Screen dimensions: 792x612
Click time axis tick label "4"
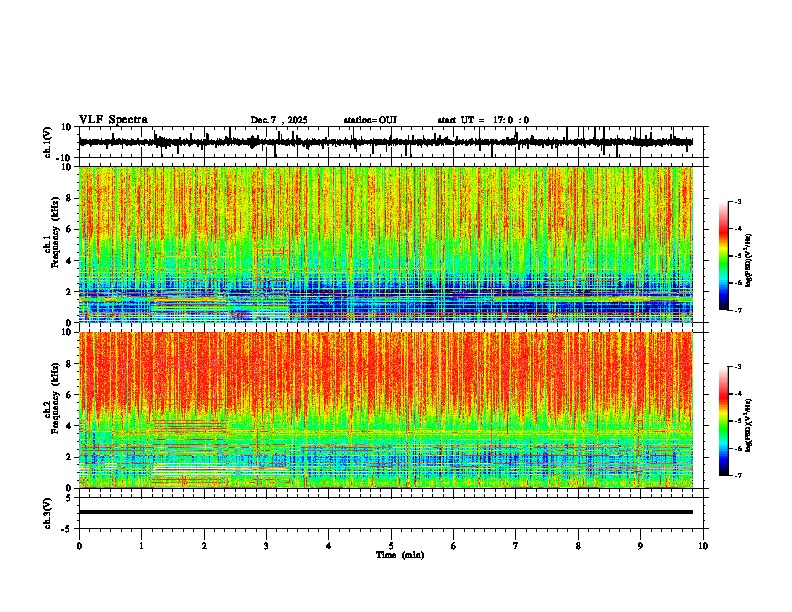pos(329,546)
